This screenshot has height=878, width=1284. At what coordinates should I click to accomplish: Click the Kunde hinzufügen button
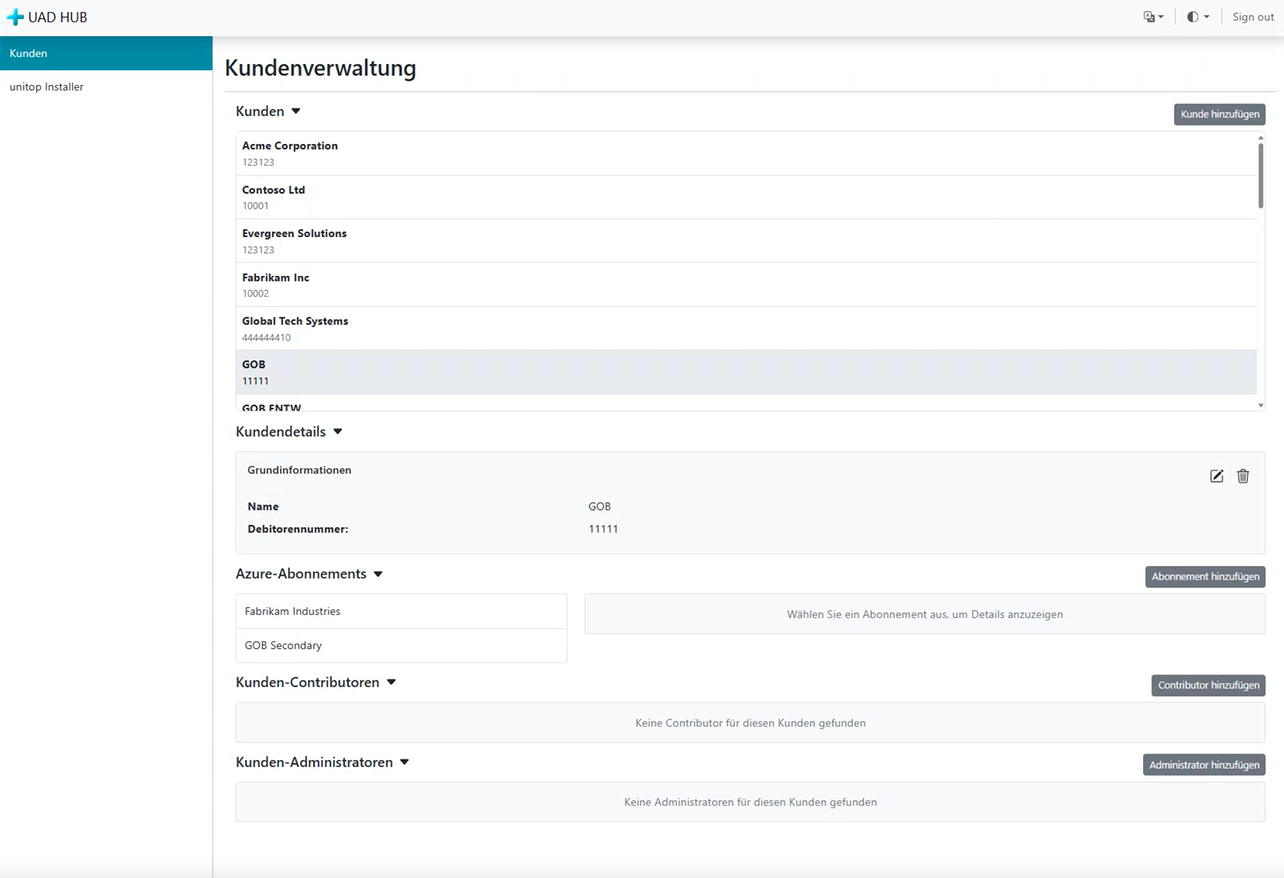(1219, 115)
